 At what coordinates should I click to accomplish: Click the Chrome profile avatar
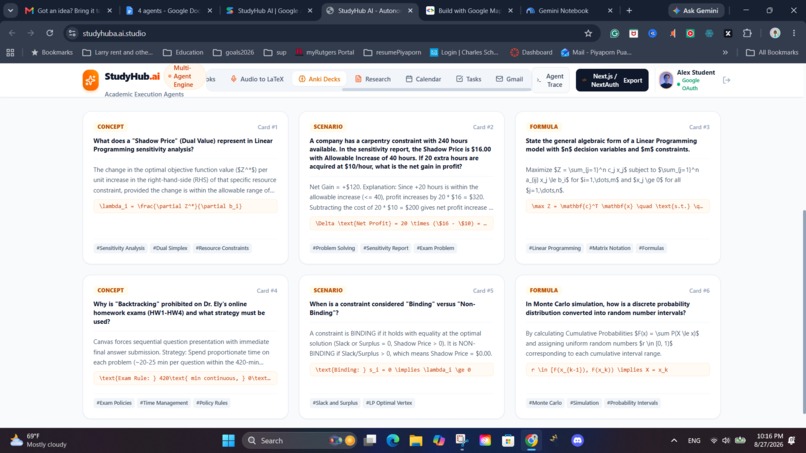(x=775, y=33)
